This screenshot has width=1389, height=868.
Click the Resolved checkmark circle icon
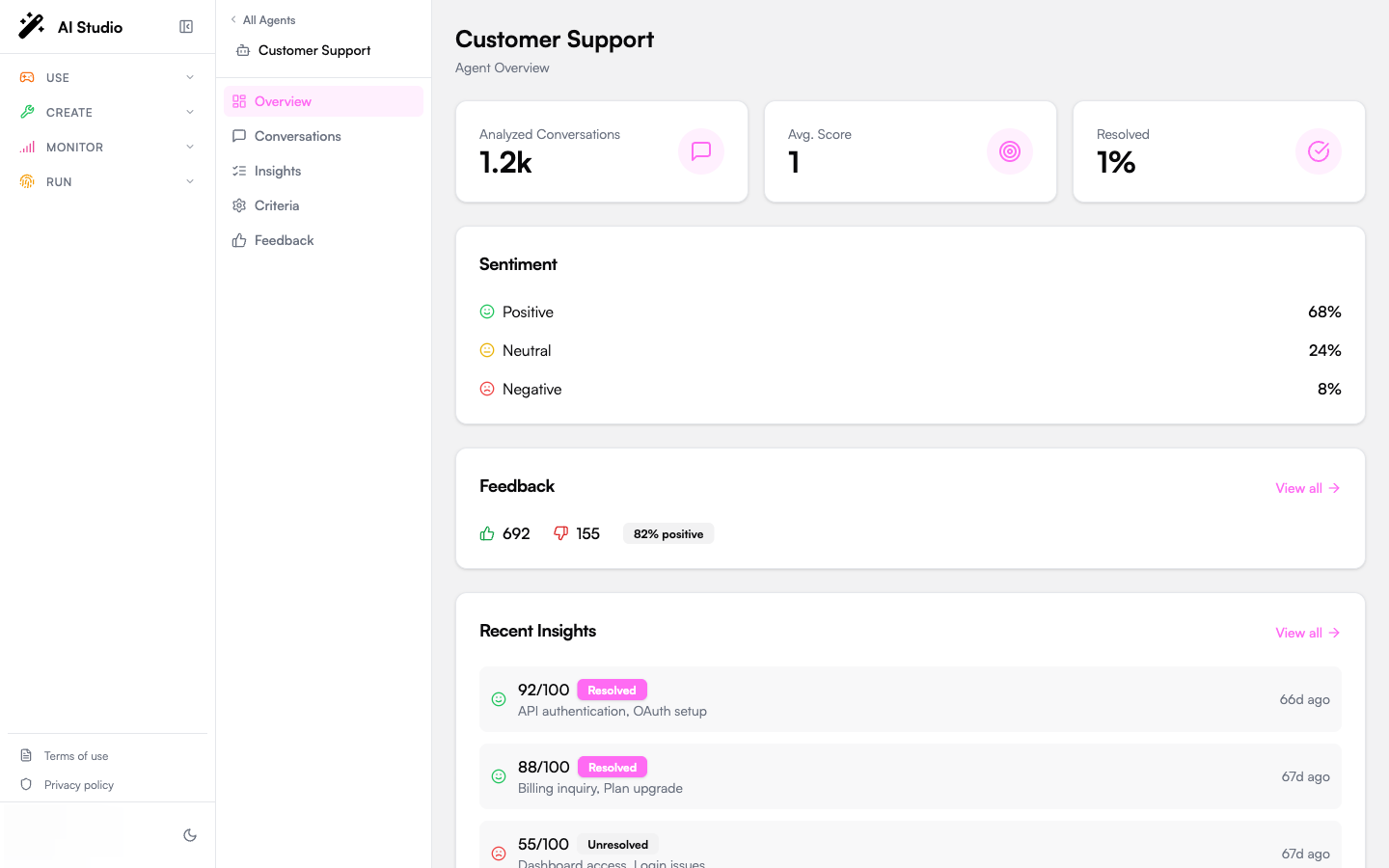point(1319,151)
